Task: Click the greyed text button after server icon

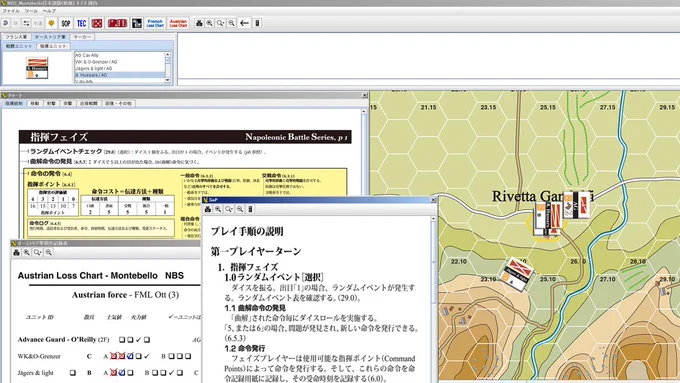Action: click(38, 23)
